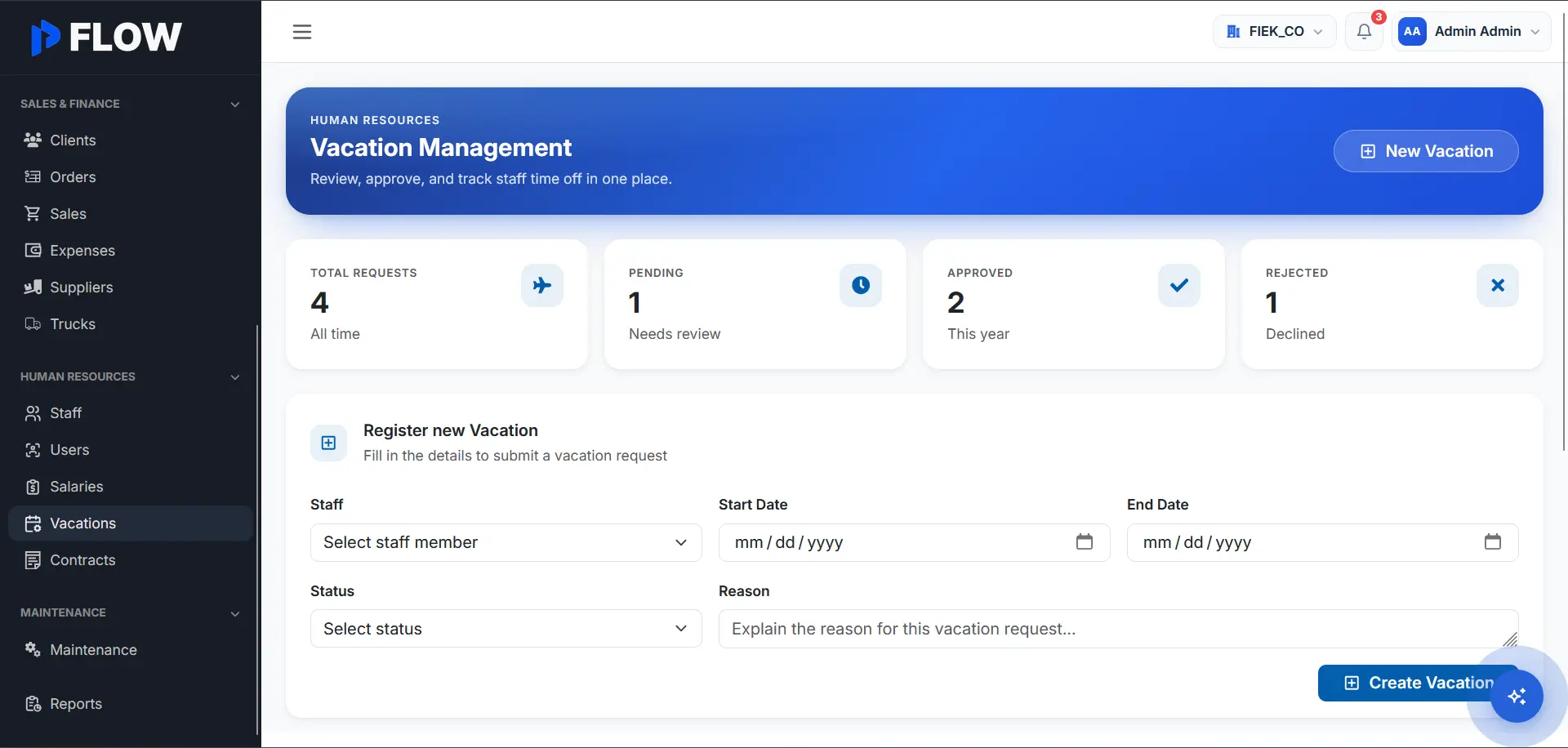Toggle the hamburger sidebar menu
Image resolution: width=1568 pixels, height=748 pixels.
coord(302,32)
